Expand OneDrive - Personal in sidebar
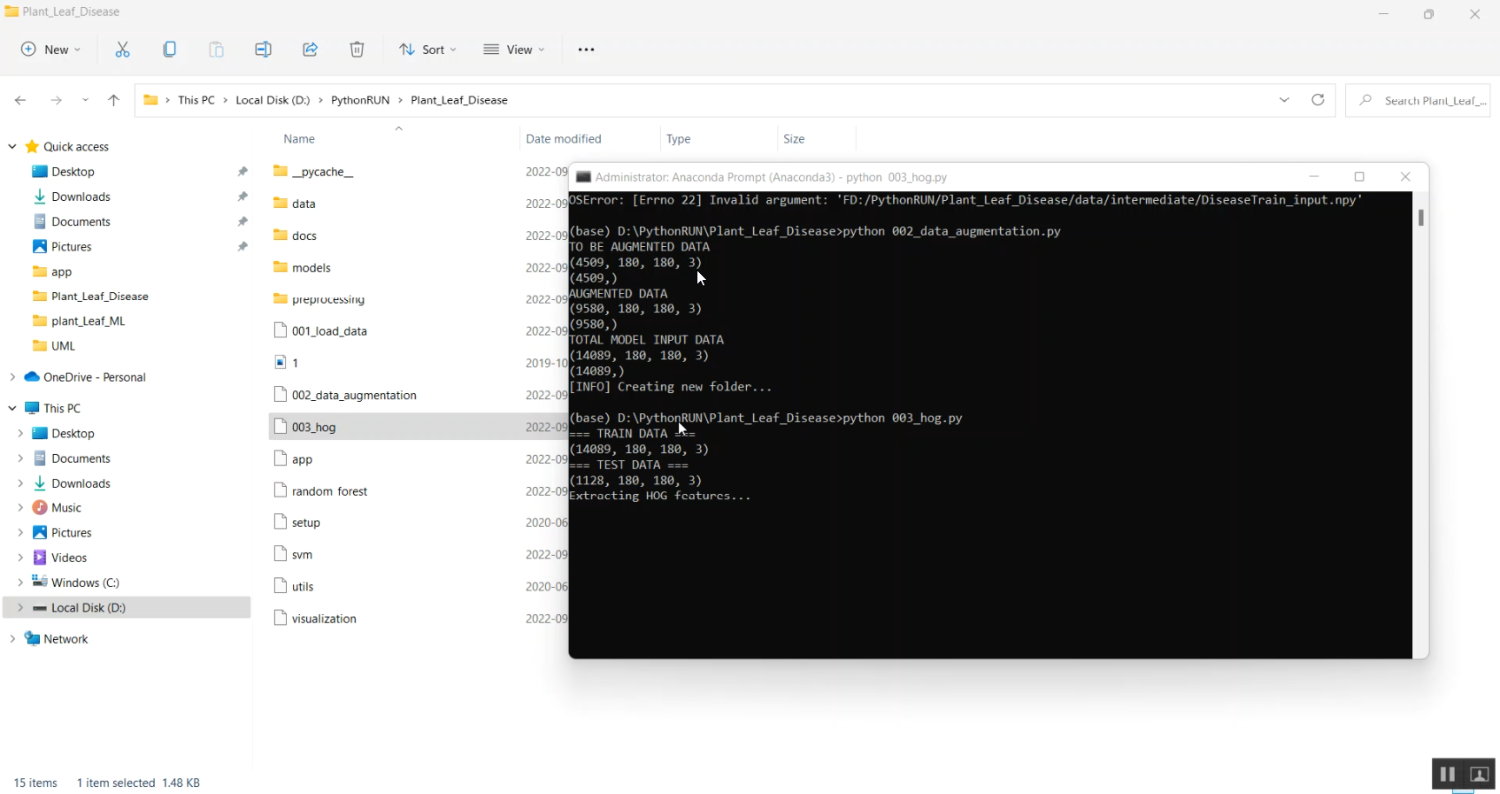Viewport: 1500px width, 794px height. tap(13, 377)
